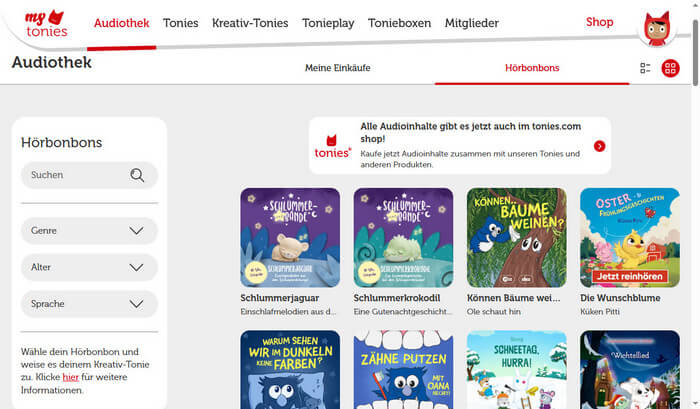Open the Meine Einkäufe tab
Image resolution: width=700 pixels, height=409 pixels.
(x=338, y=68)
